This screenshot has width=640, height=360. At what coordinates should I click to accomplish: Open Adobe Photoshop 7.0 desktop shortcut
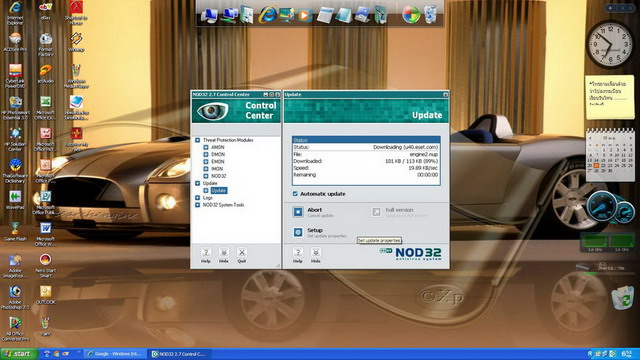coord(15,298)
